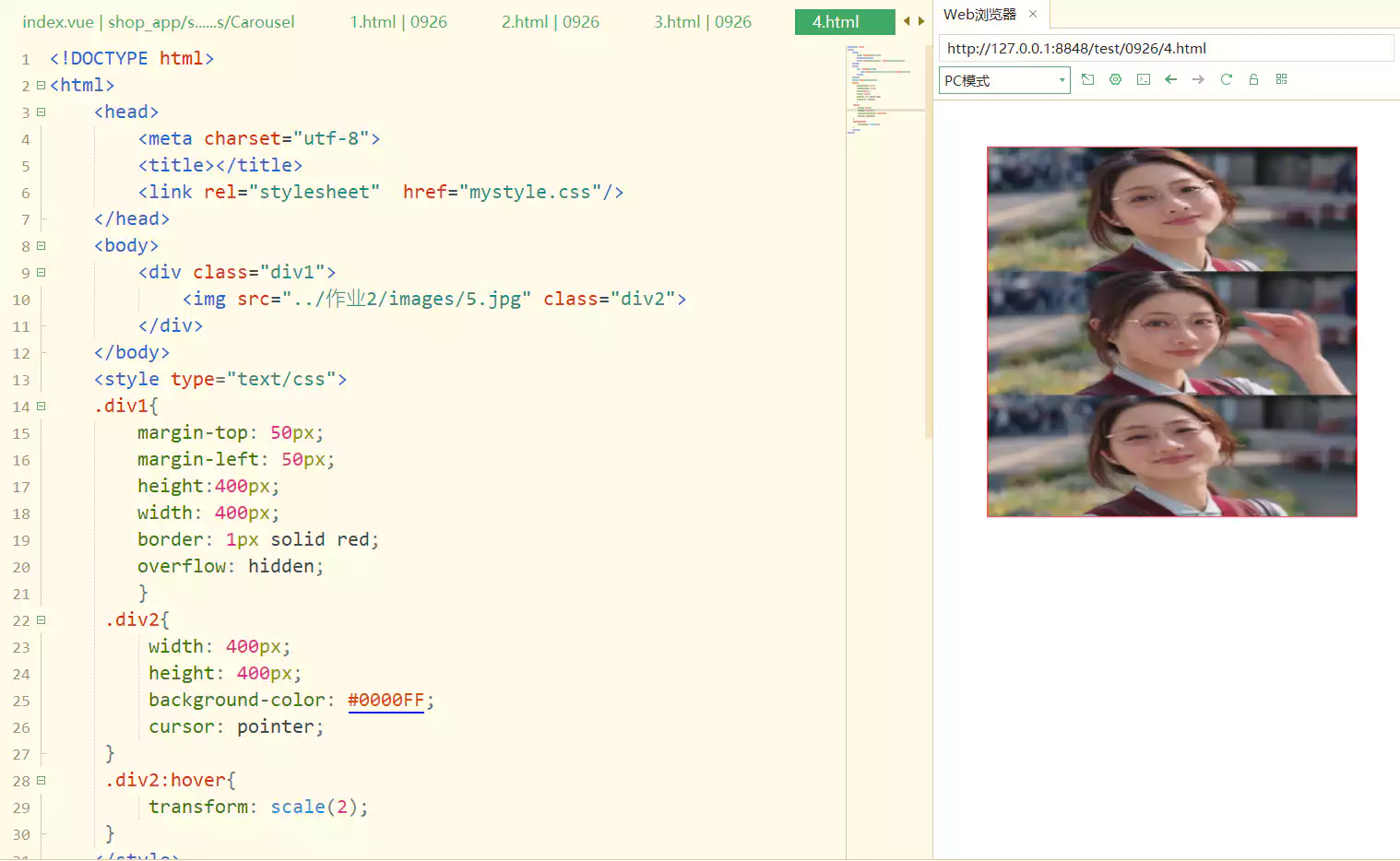Collapse the body block on line 8
The image size is (1400, 861).
point(41,245)
